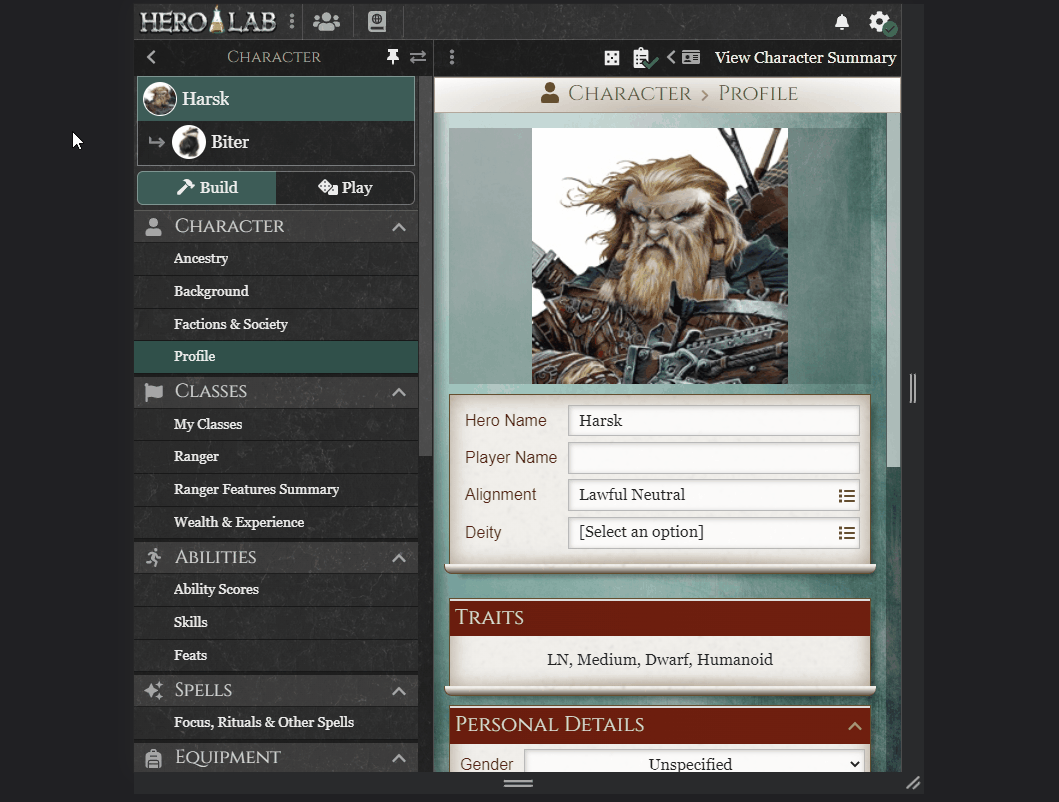Pin the Character navigation panel
Screen dimensions: 1059x802
(392, 57)
